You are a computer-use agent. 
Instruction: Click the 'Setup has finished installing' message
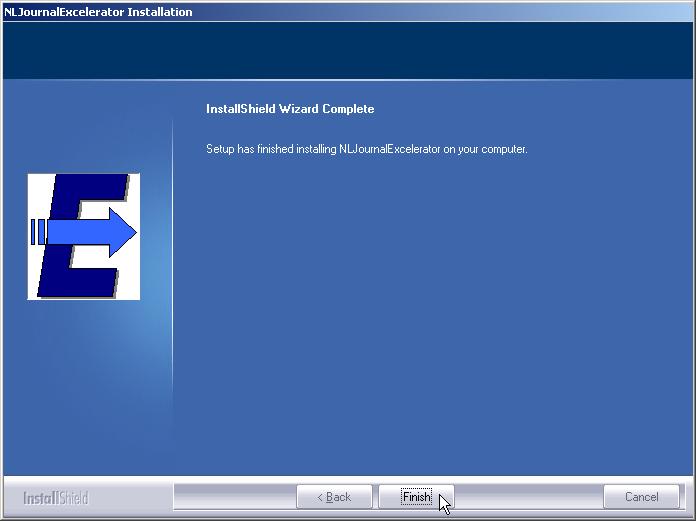[367, 149]
